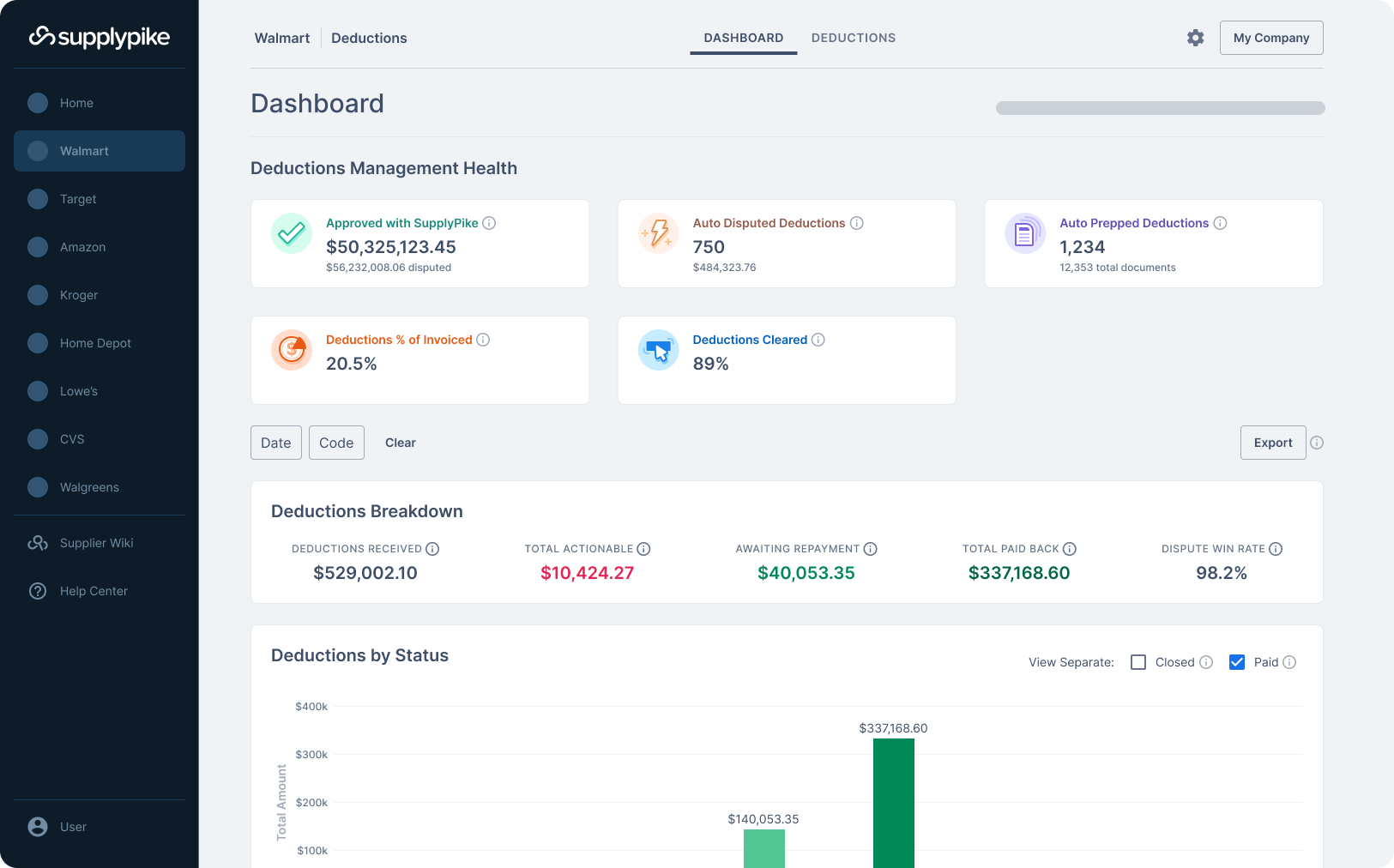Click info icon for Awaiting Repayment
Viewport: 1394px width, 868px height.
(870, 549)
